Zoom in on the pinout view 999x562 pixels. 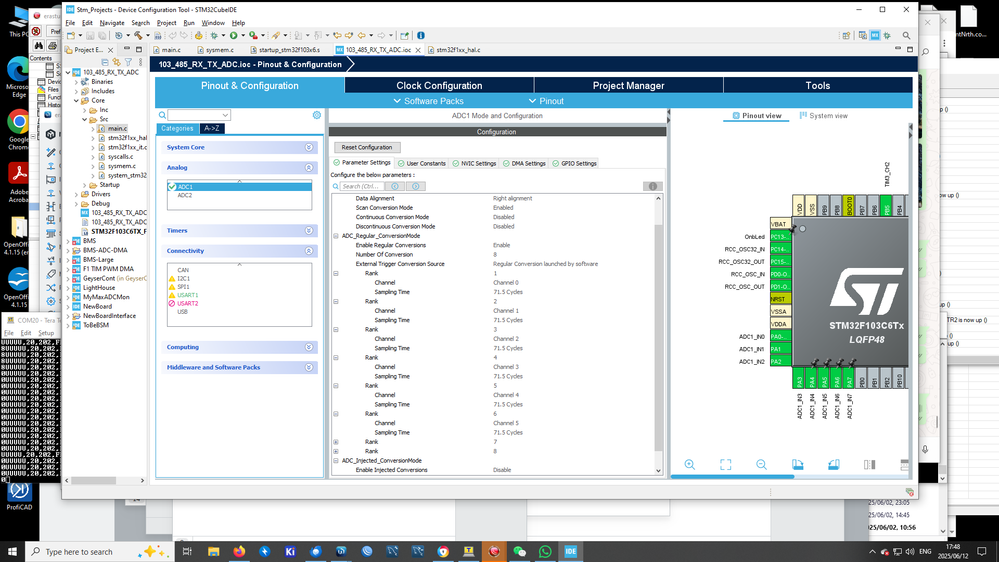[x=689, y=465]
